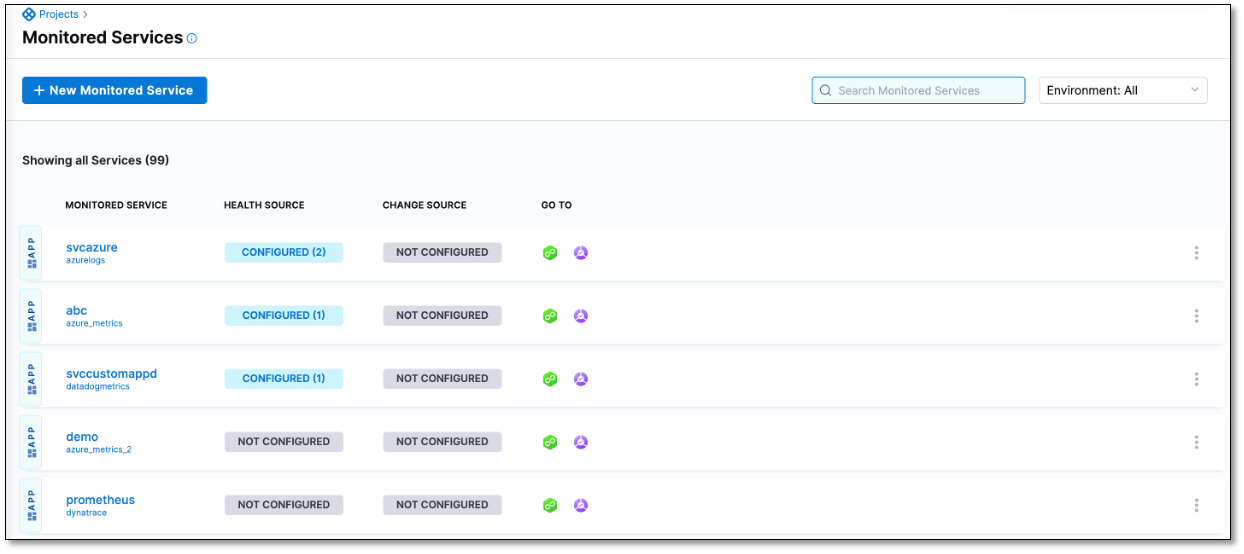Viewport: 1244px width, 554px height.
Task: Open the three-dot options menu for svcazure
Action: click(1196, 253)
